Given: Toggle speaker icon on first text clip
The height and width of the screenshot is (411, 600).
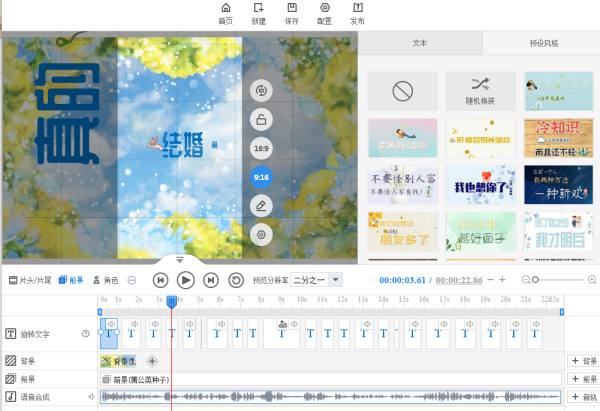Looking at the screenshot, I should click(x=111, y=324).
